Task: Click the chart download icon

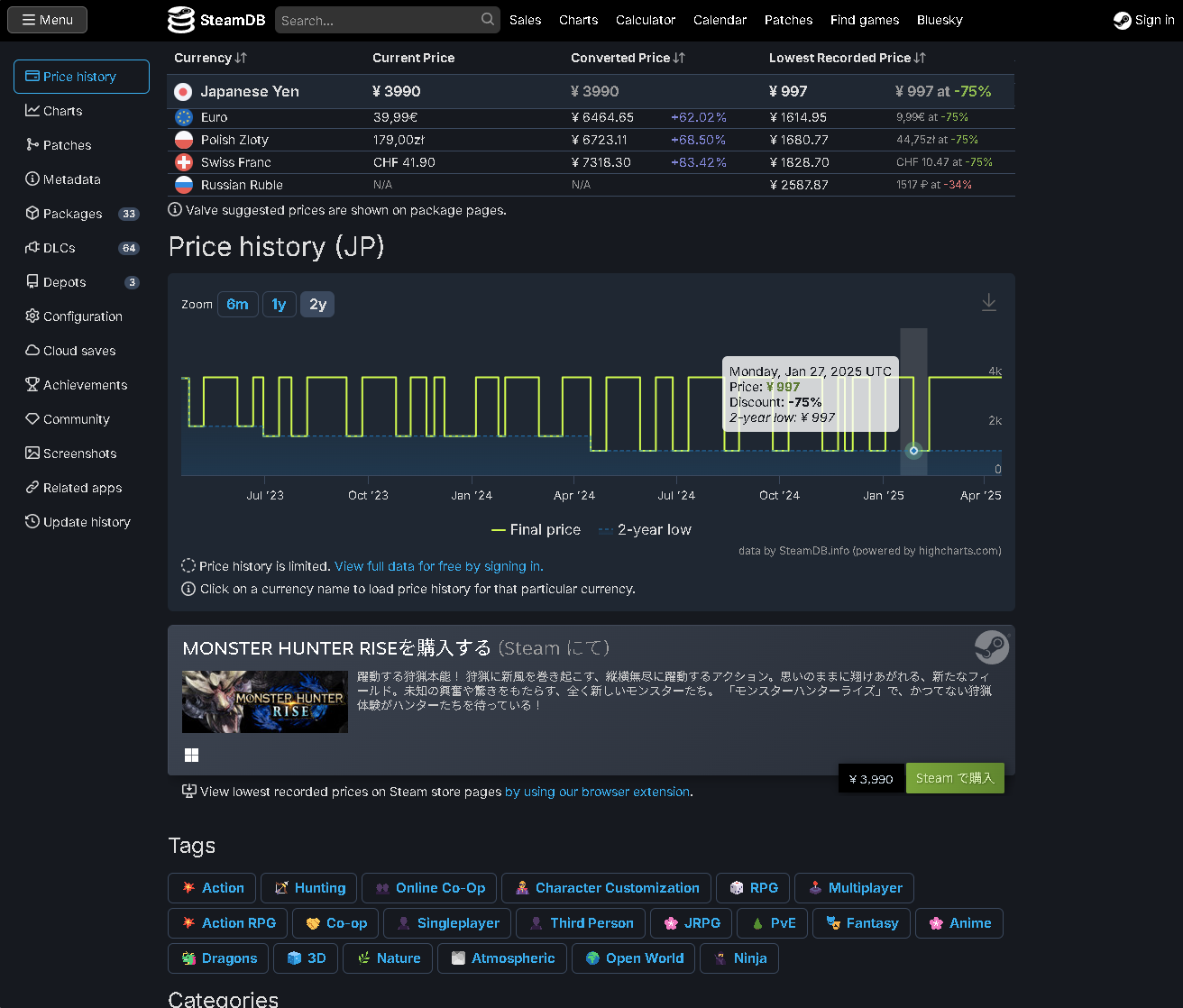Action: (x=989, y=302)
